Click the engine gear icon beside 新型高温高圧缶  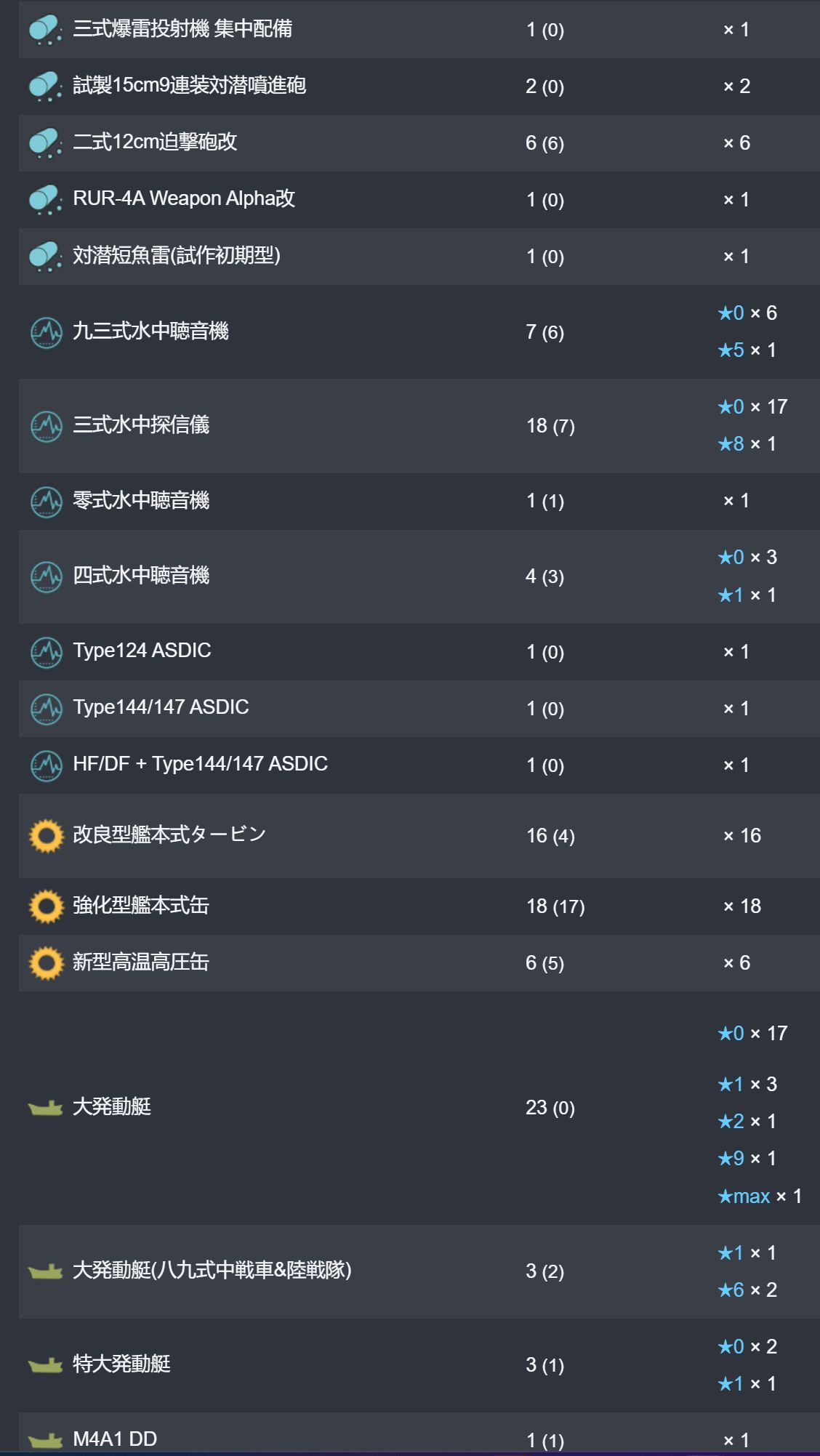pos(47,963)
